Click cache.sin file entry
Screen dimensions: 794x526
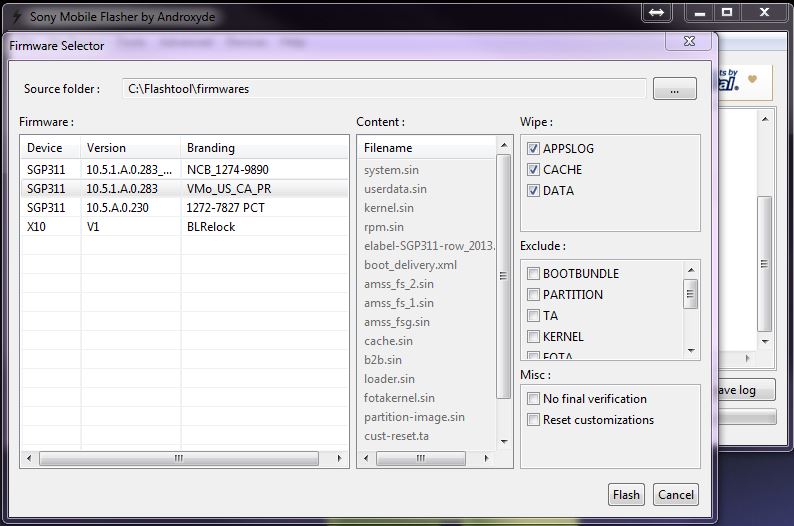(x=388, y=341)
